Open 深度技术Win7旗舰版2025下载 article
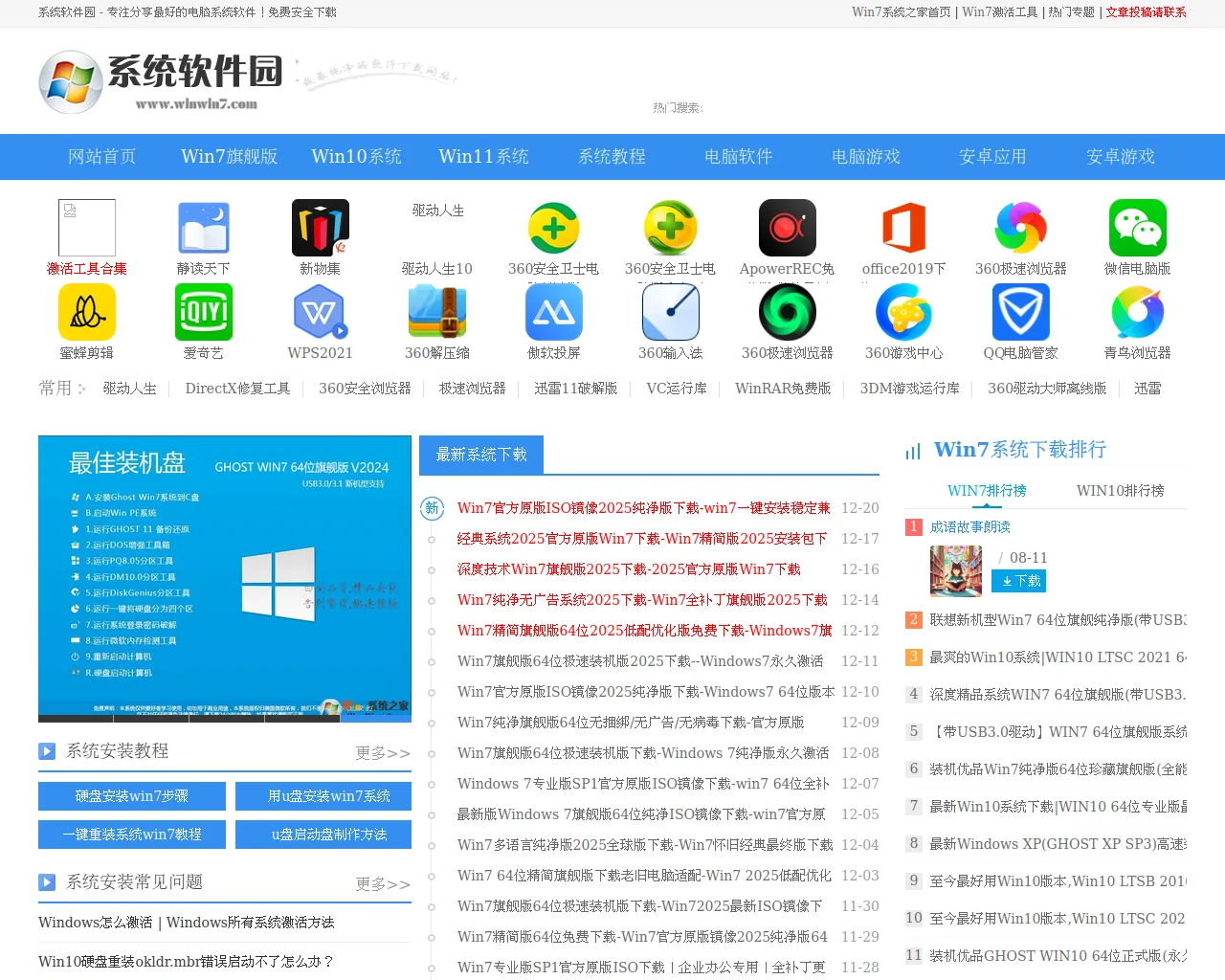The width and height of the screenshot is (1225, 980). click(x=629, y=569)
